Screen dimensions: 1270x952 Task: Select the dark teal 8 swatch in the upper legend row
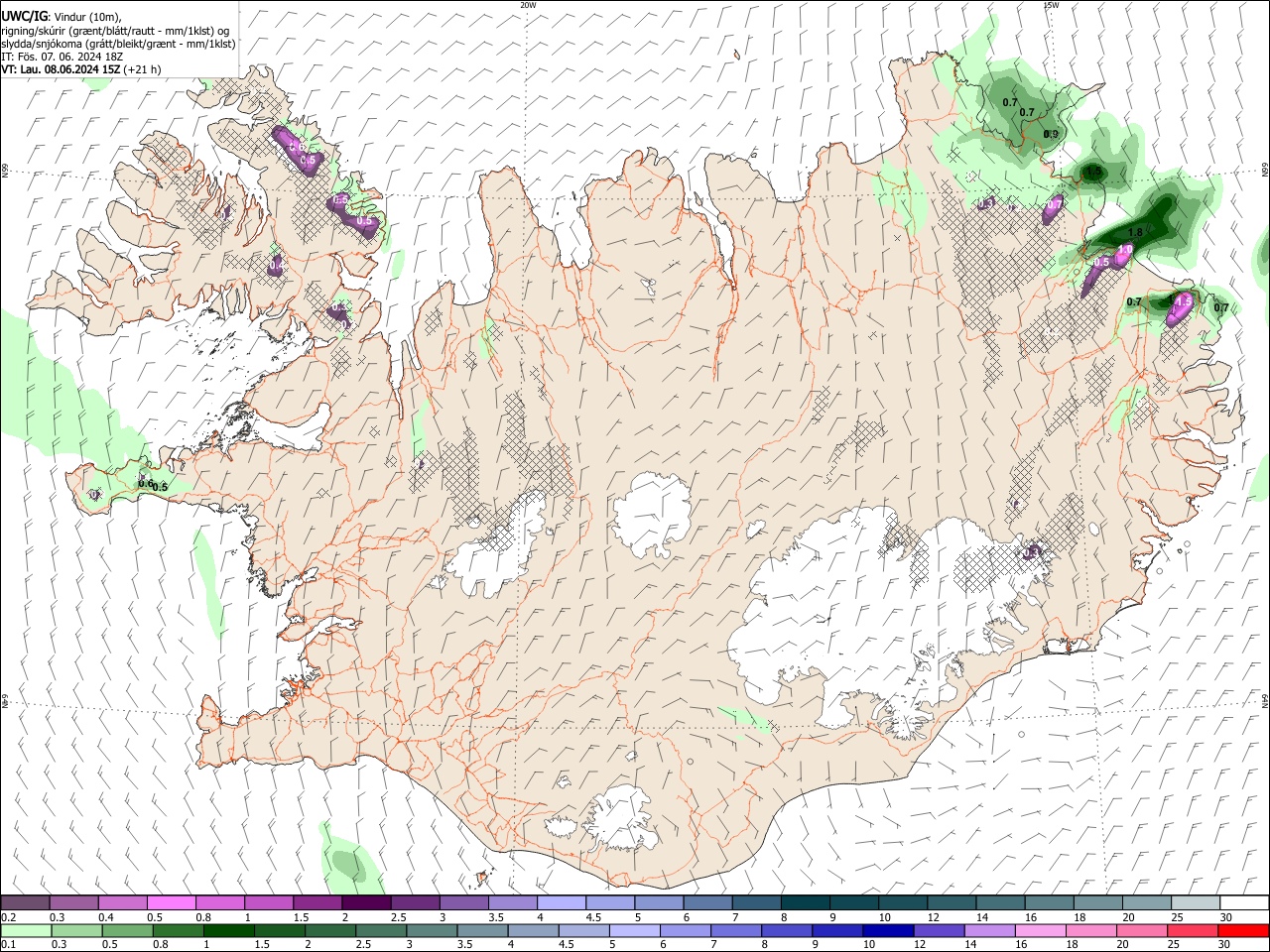click(x=804, y=903)
